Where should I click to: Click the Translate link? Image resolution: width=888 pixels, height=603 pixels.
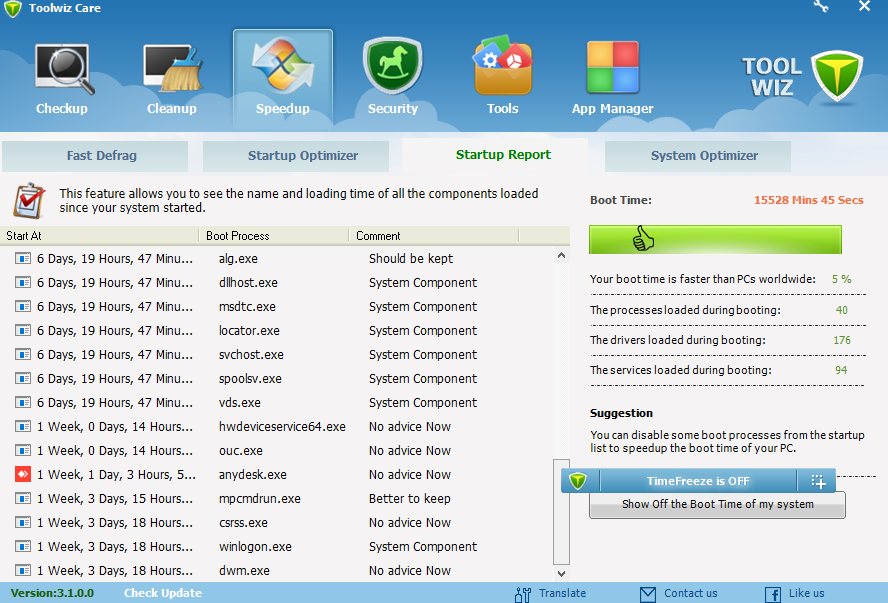coord(562,593)
